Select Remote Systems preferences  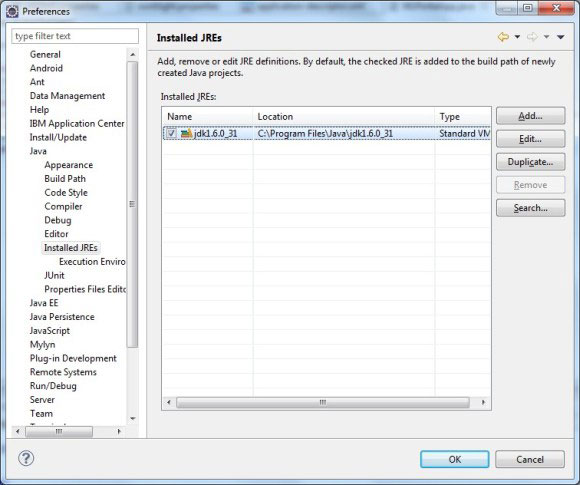[x=63, y=372]
